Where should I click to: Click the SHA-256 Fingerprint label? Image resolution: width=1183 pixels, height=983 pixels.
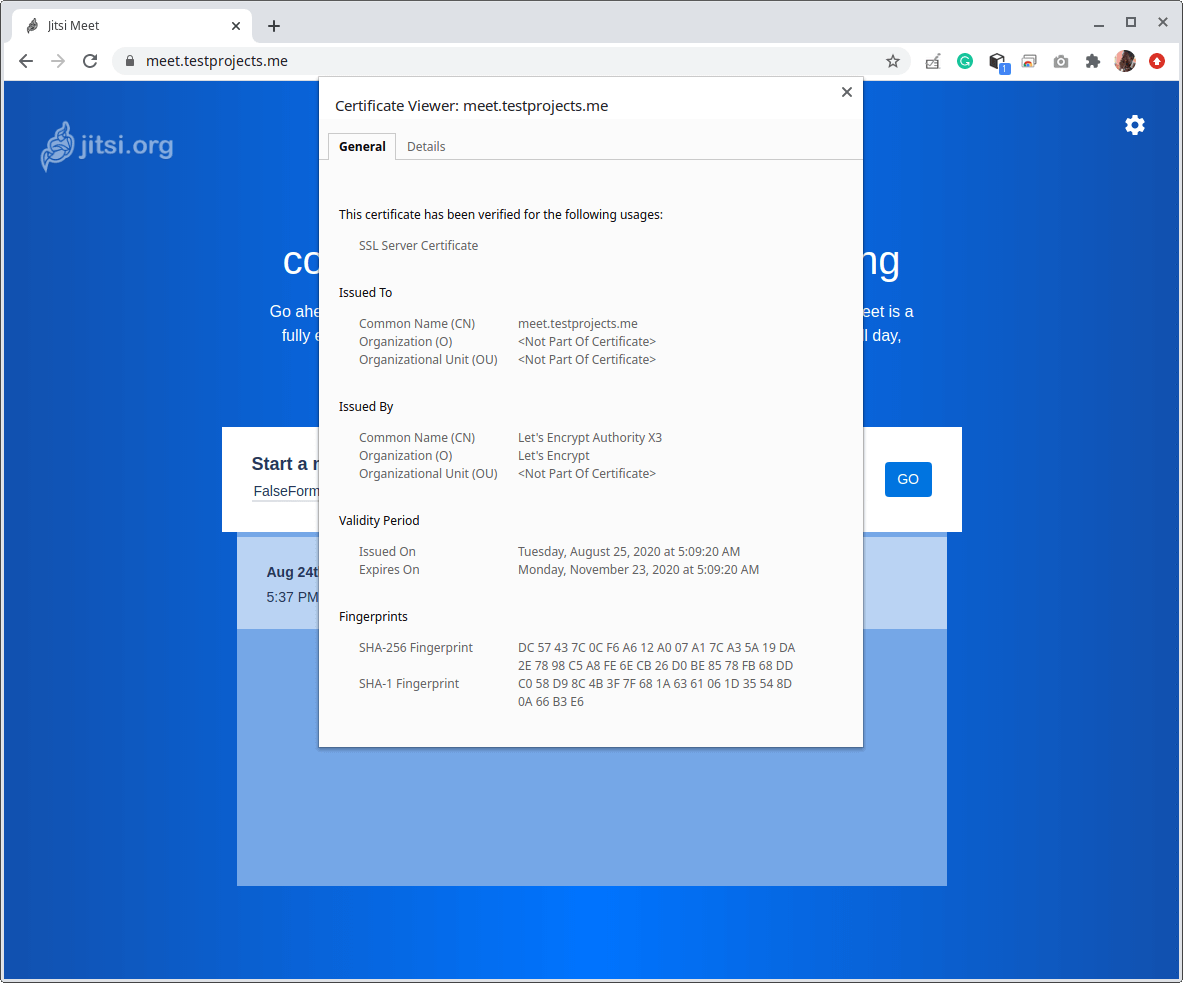pyautogui.click(x=416, y=647)
